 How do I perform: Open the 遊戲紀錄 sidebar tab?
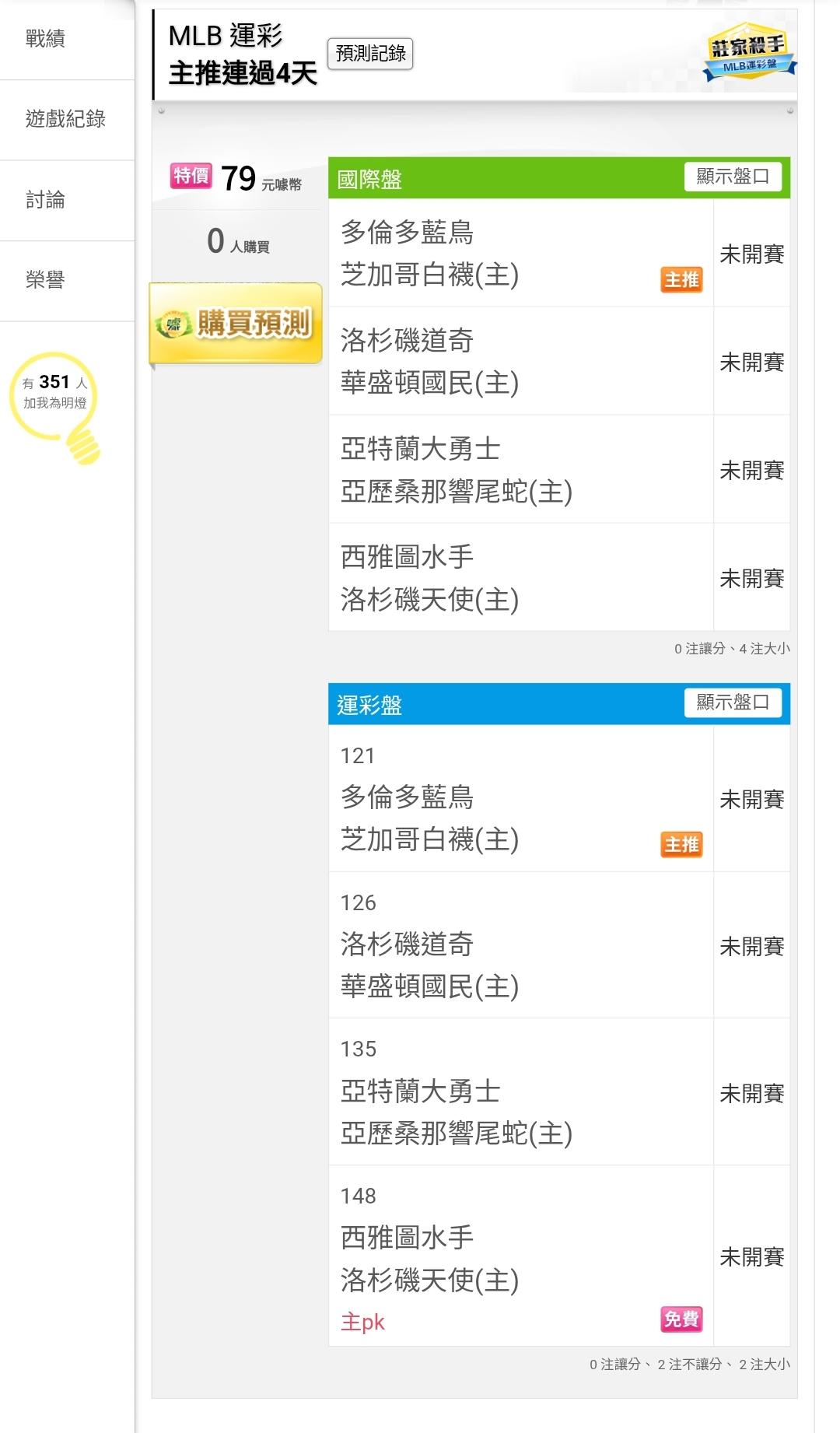coord(65,119)
